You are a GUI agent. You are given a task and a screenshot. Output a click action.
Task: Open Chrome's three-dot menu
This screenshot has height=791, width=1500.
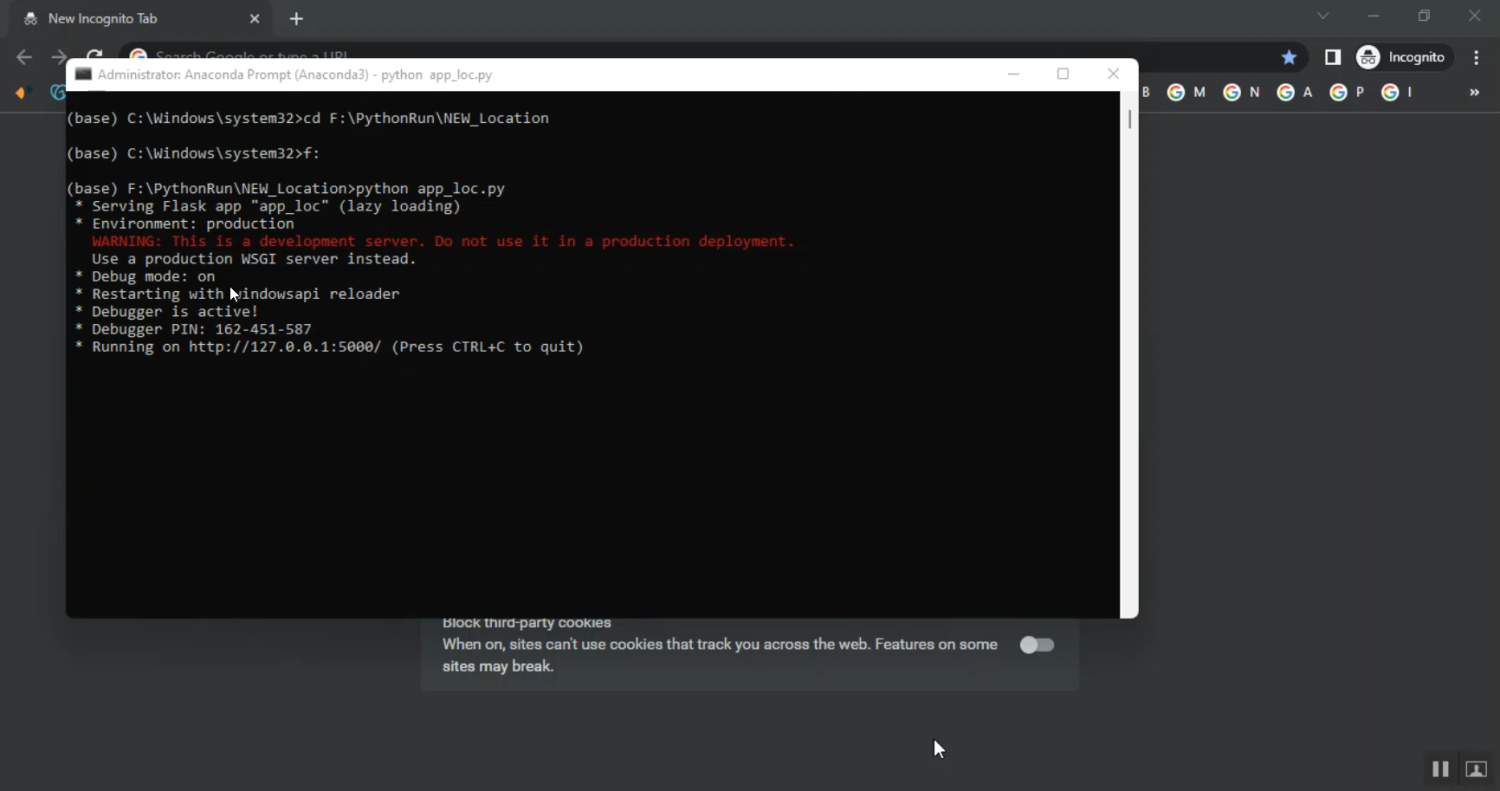pyautogui.click(x=1476, y=57)
